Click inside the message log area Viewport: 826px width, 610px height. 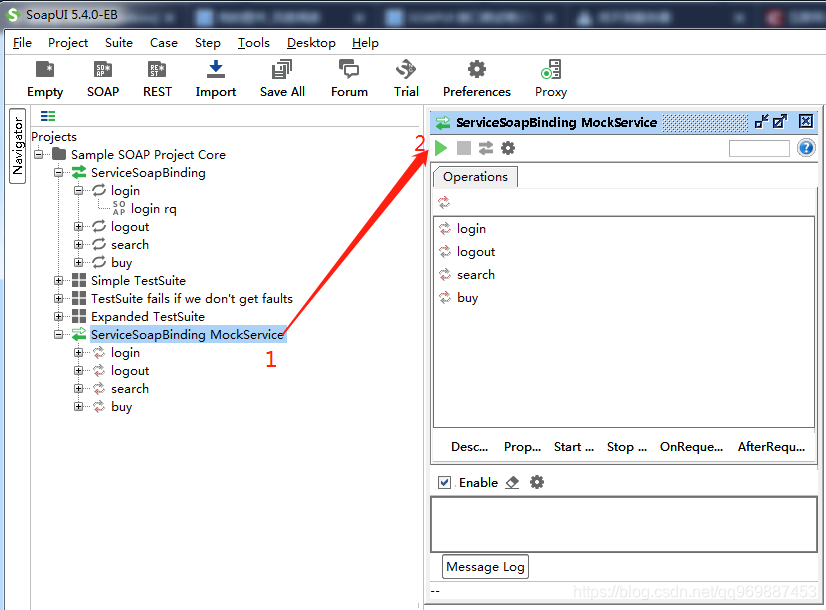coord(624,524)
